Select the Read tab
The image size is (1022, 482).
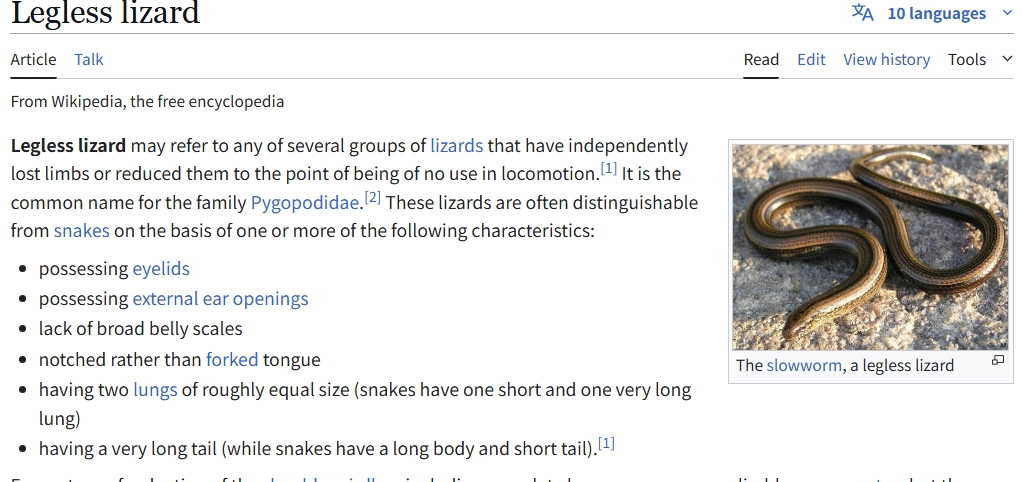(761, 59)
